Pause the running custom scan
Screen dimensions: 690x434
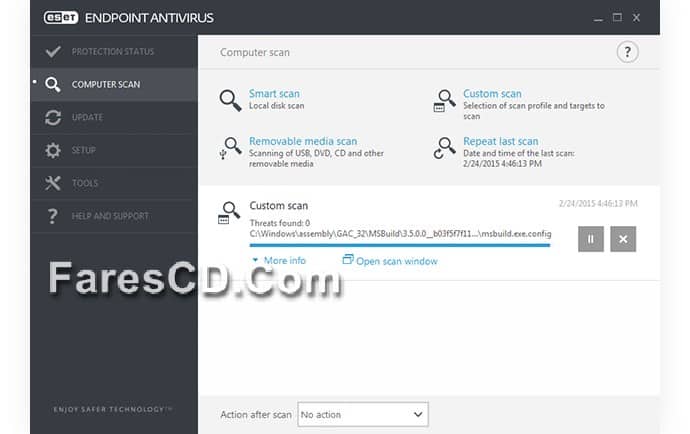point(591,239)
